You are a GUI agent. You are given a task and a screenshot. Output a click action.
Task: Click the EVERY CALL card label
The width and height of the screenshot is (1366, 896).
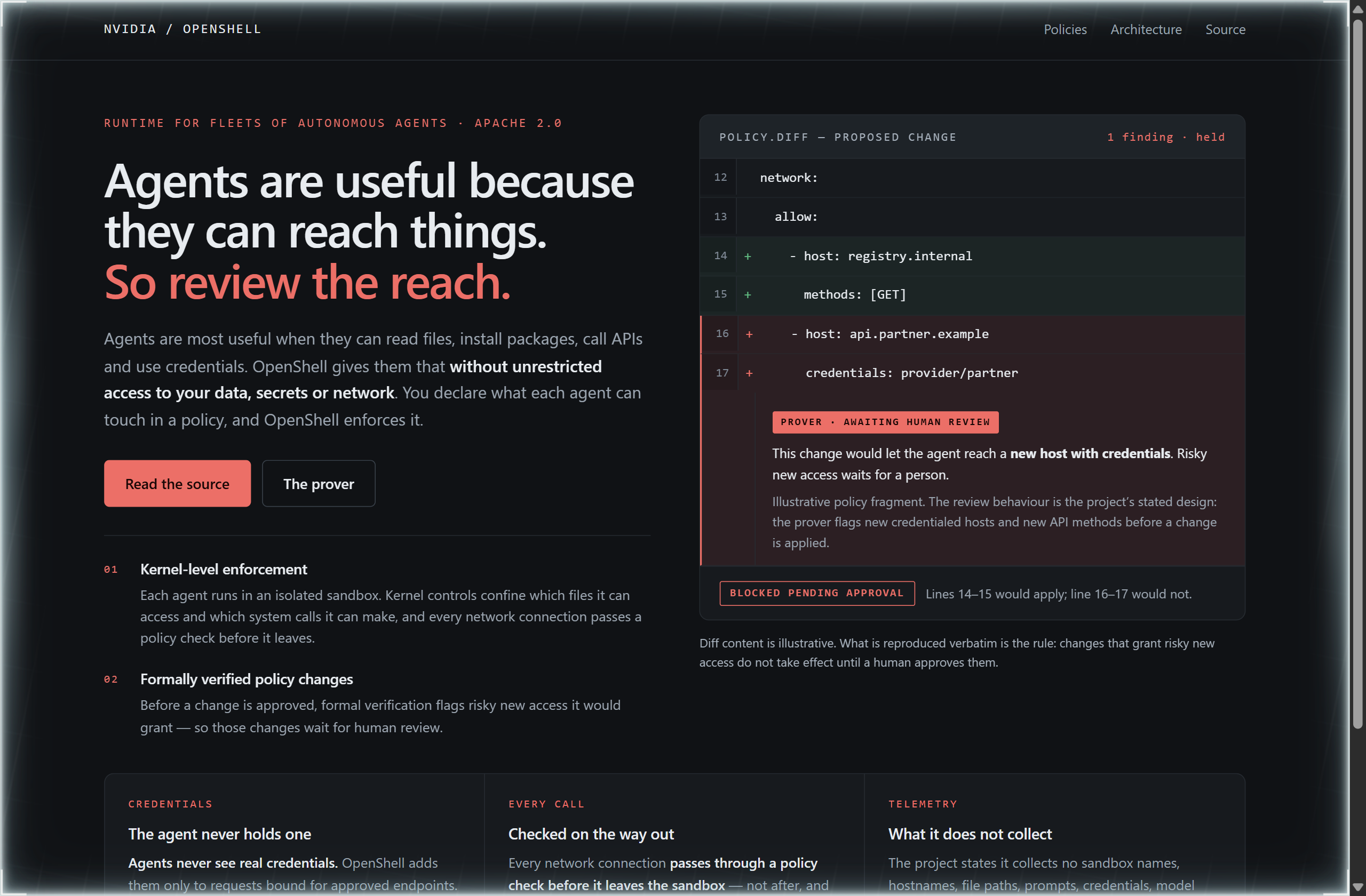(546, 804)
